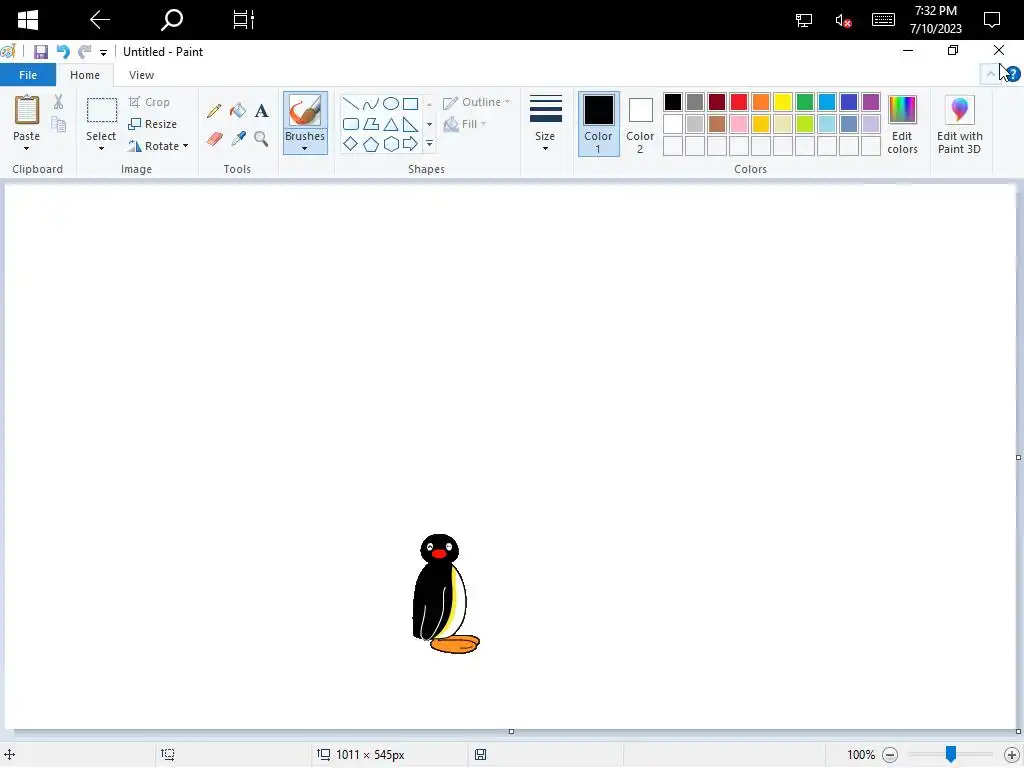This screenshot has height=768, width=1024.
Task: Pick the orange color swatch
Action: [761, 102]
